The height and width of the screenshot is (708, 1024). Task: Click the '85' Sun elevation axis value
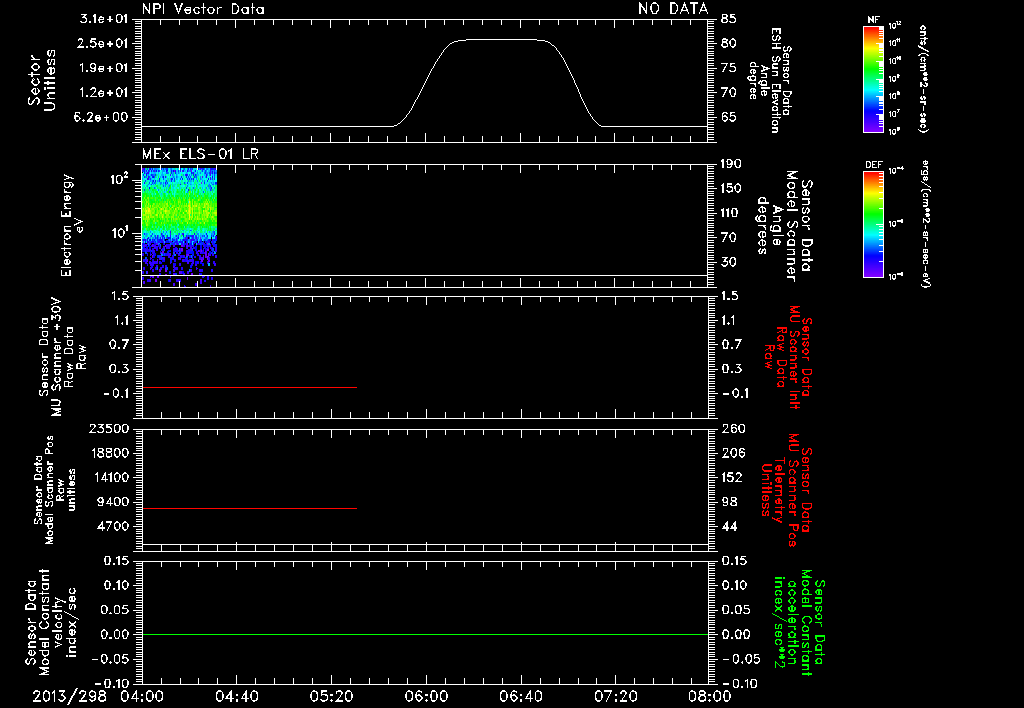coord(729,19)
